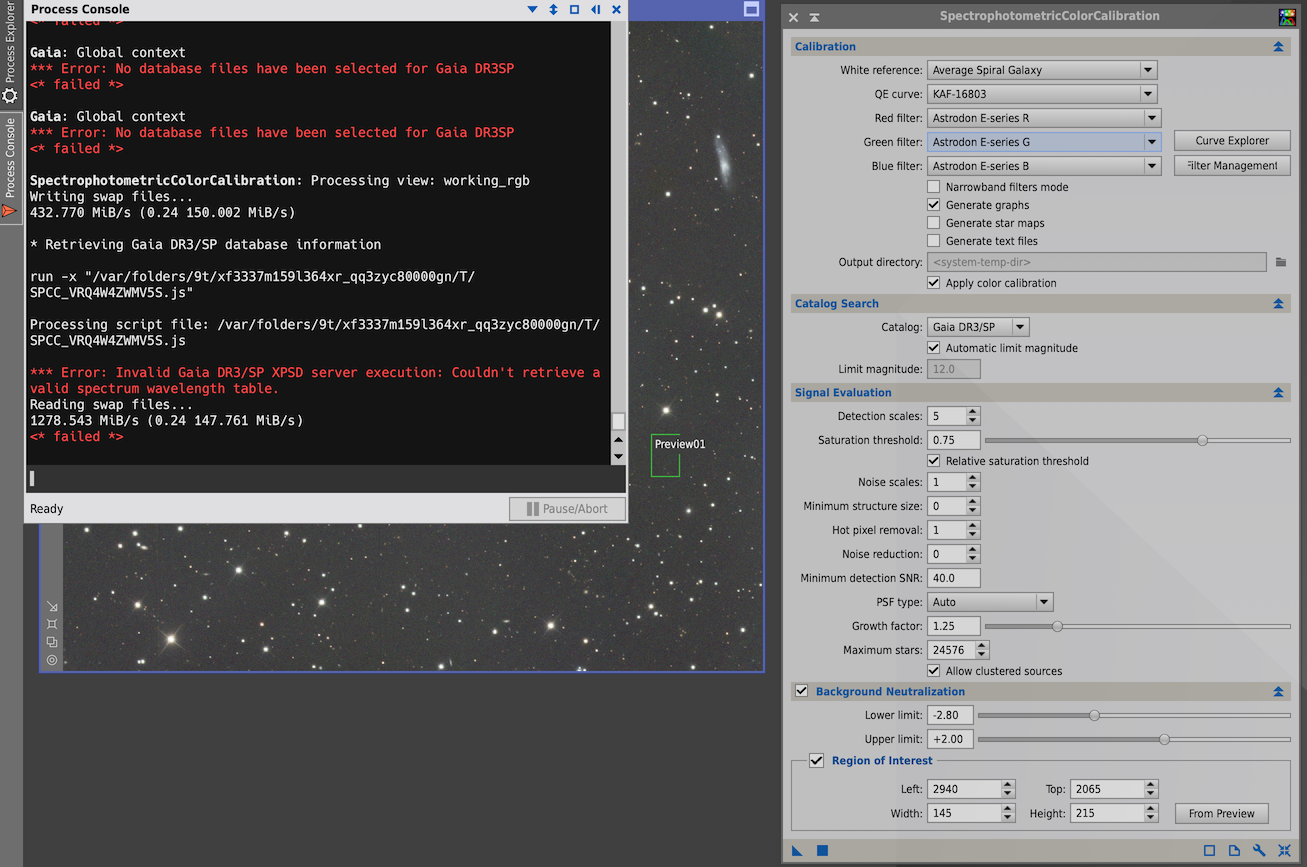Open Green filter dropdown
Screen dimensions: 1307x867
click(x=1044, y=142)
